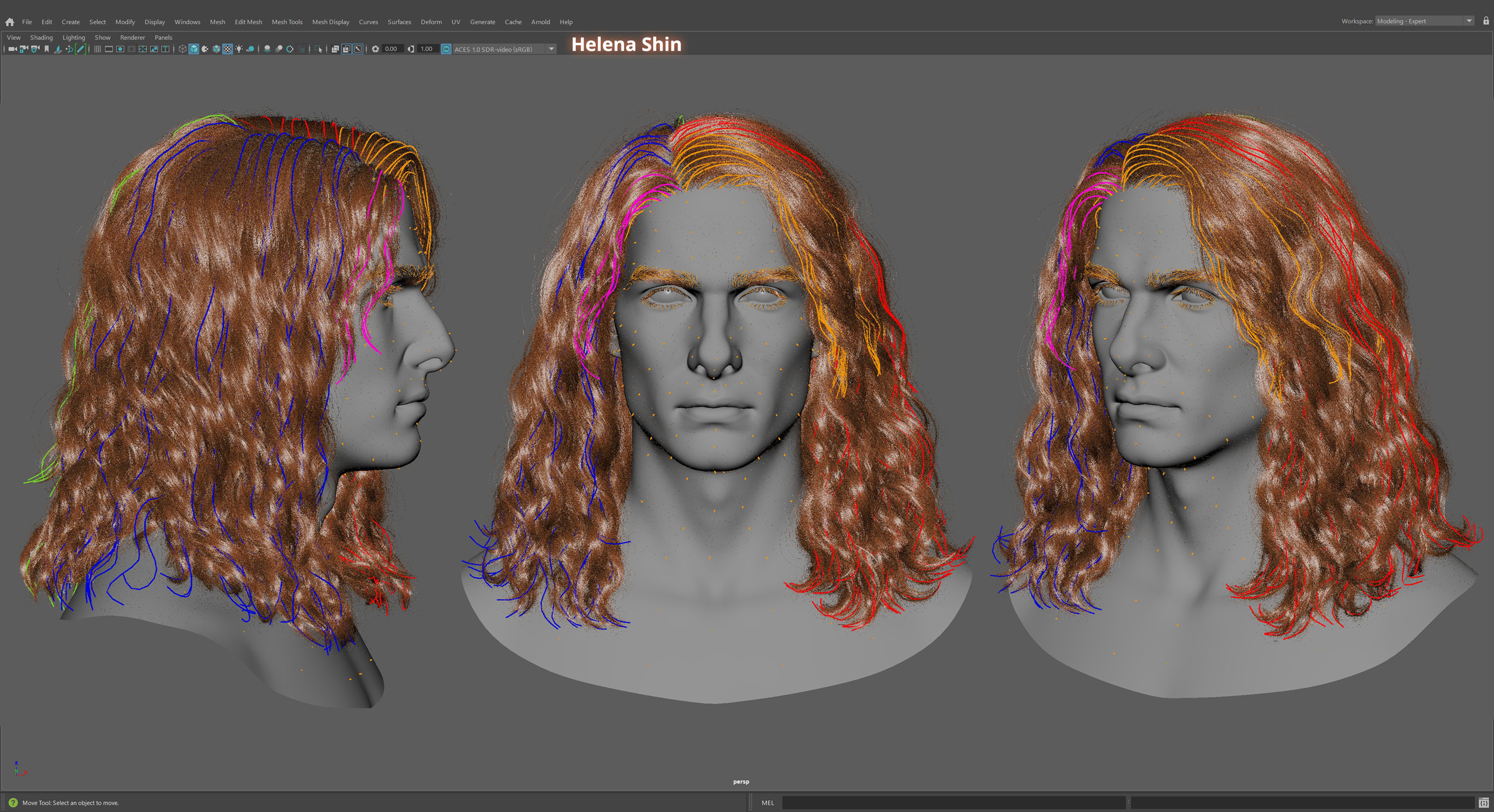This screenshot has height=812, width=1494.
Task: Open the Mesh Tools menu
Action: 287,21
